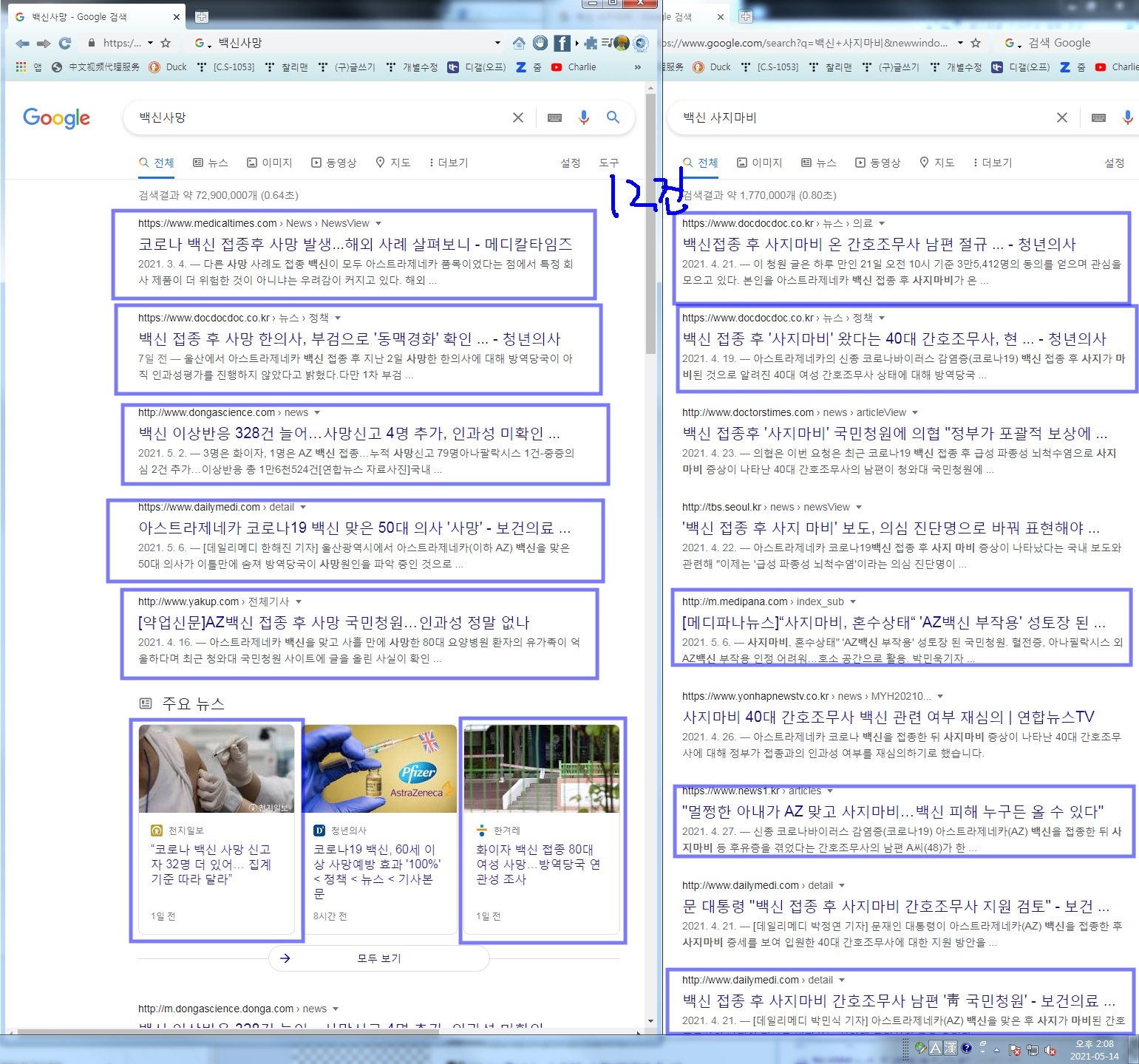Select 이미지 tab in left search
This screenshot has width=1139, height=1064.
(270, 163)
